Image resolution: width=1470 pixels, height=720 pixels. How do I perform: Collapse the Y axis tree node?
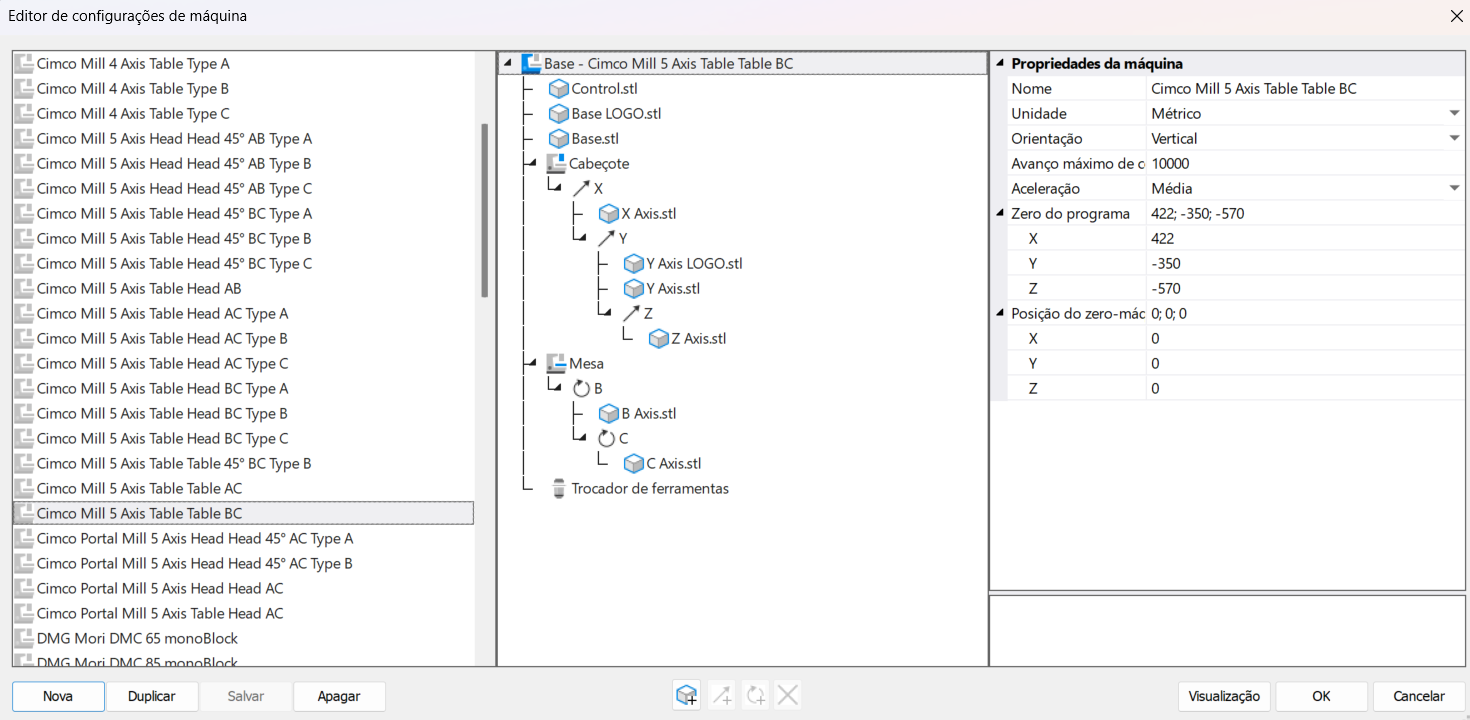[581, 239]
